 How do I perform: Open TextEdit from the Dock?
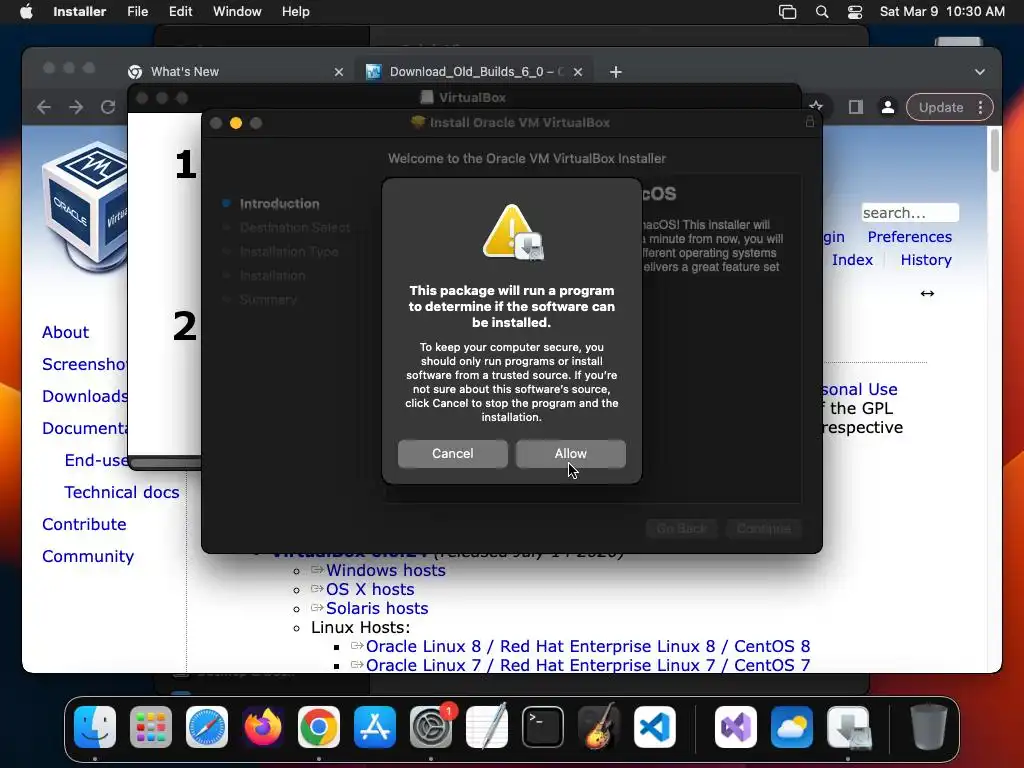click(487, 727)
